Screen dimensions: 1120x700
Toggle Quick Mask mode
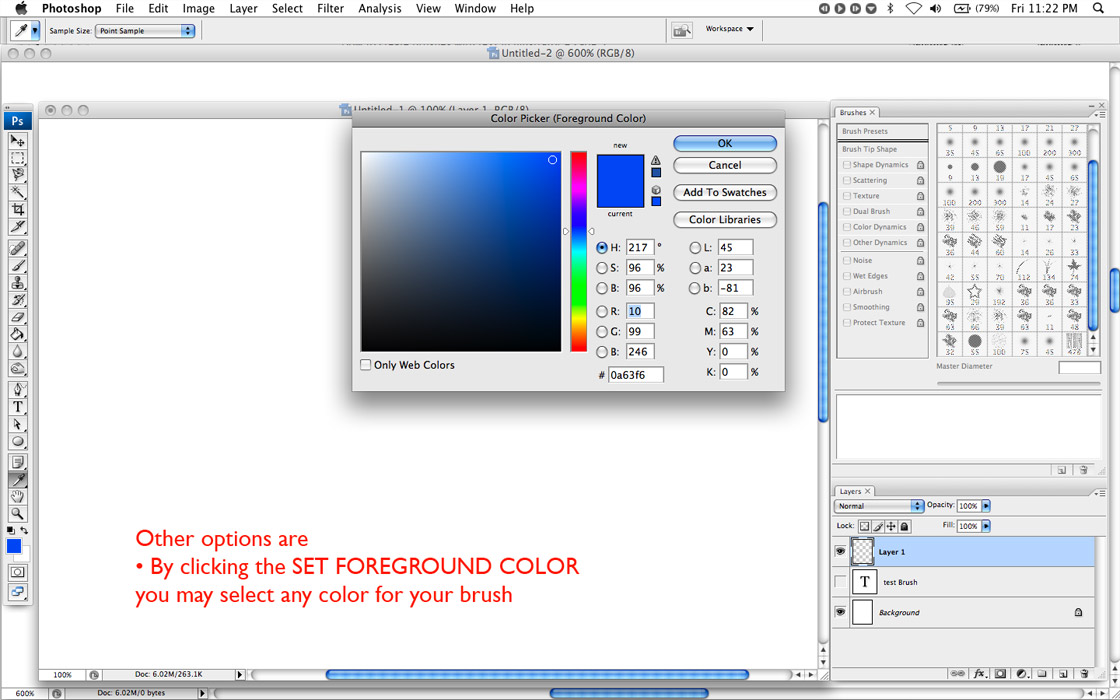[x=18, y=572]
